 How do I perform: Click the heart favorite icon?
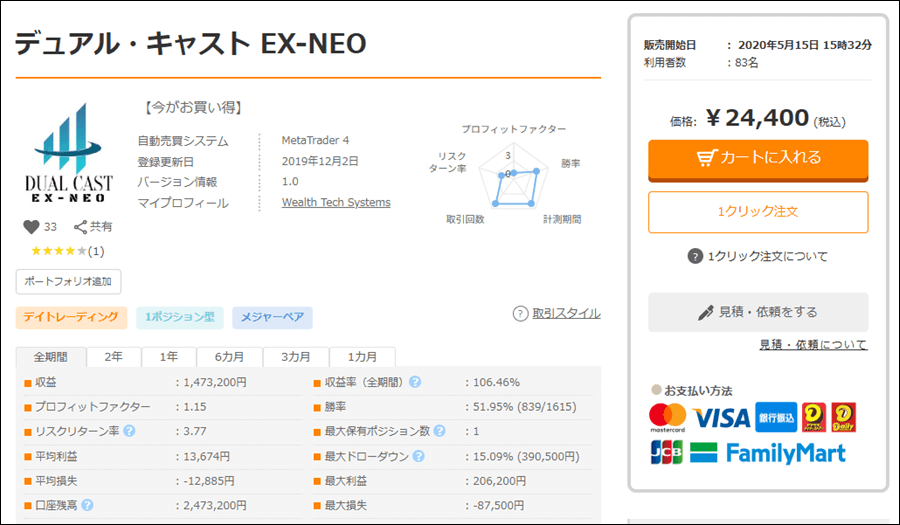tap(31, 227)
